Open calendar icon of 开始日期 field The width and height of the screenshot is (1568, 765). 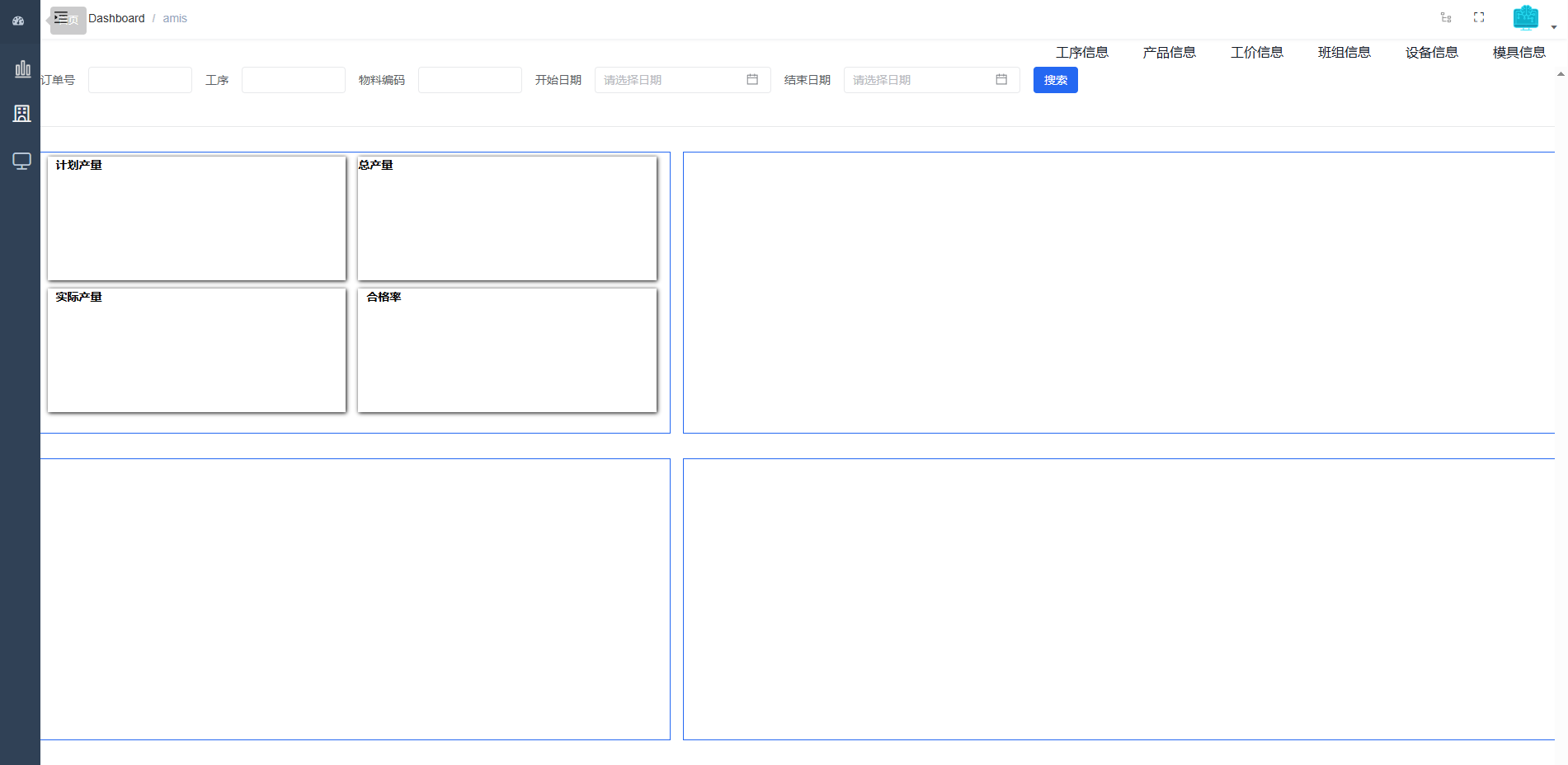[x=752, y=80]
